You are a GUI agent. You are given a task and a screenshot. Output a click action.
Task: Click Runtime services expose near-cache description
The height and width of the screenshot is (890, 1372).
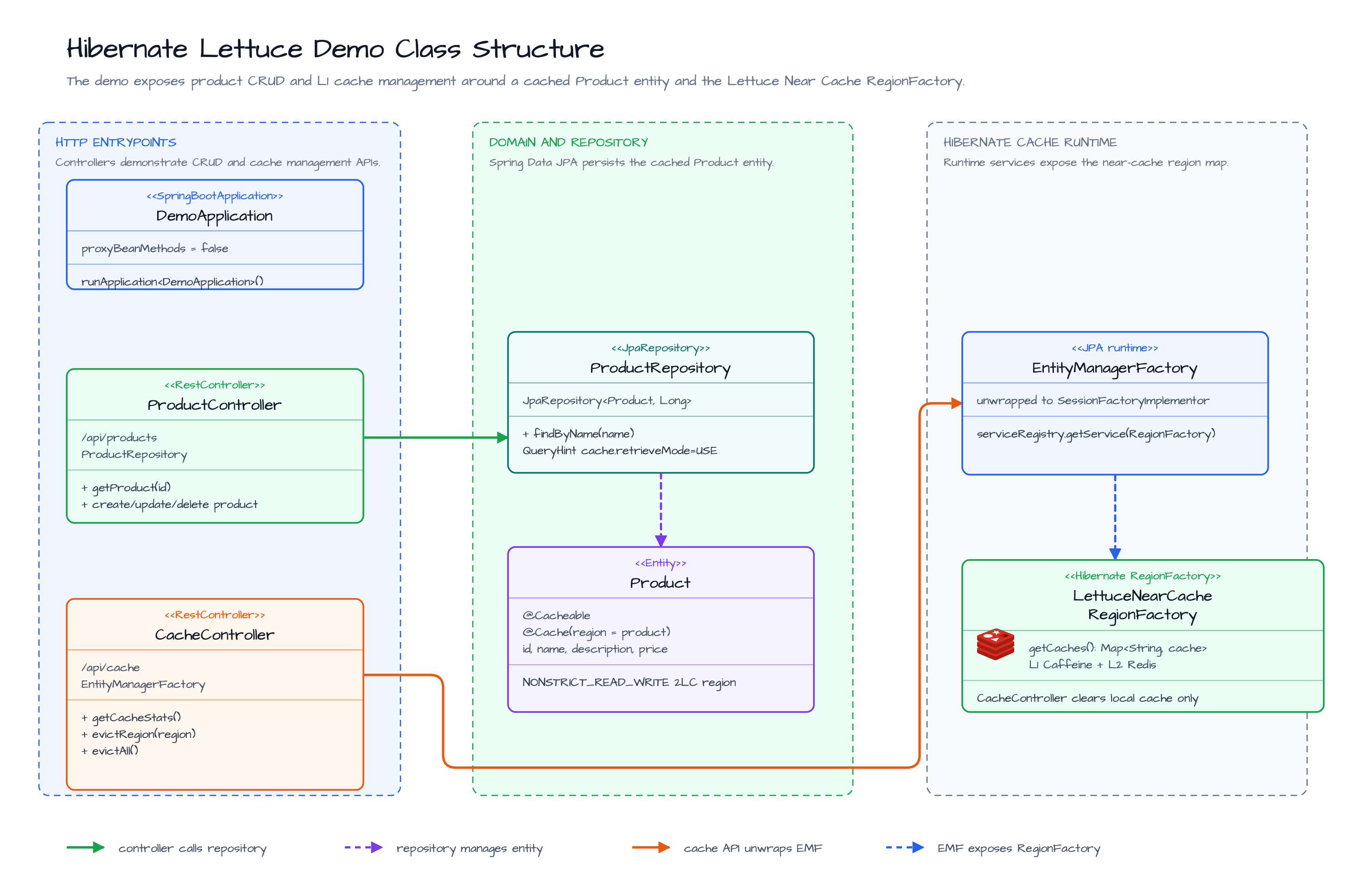(1086, 163)
